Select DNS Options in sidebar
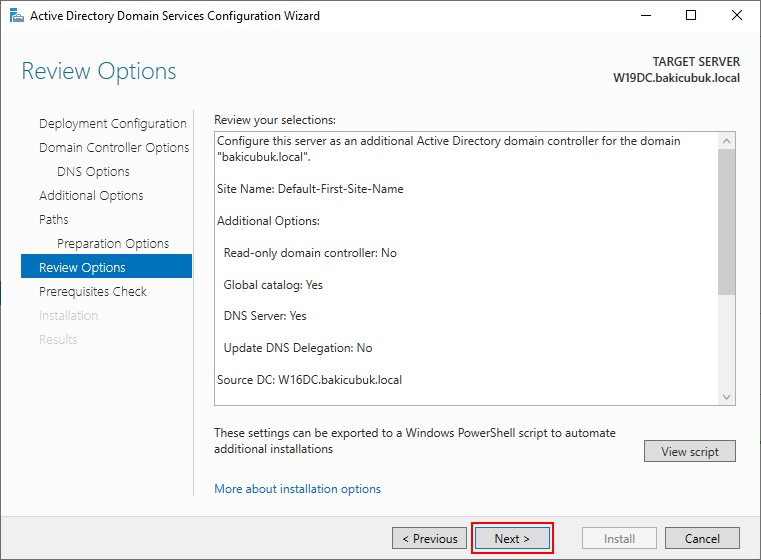This screenshot has width=761, height=560. (93, 172)
